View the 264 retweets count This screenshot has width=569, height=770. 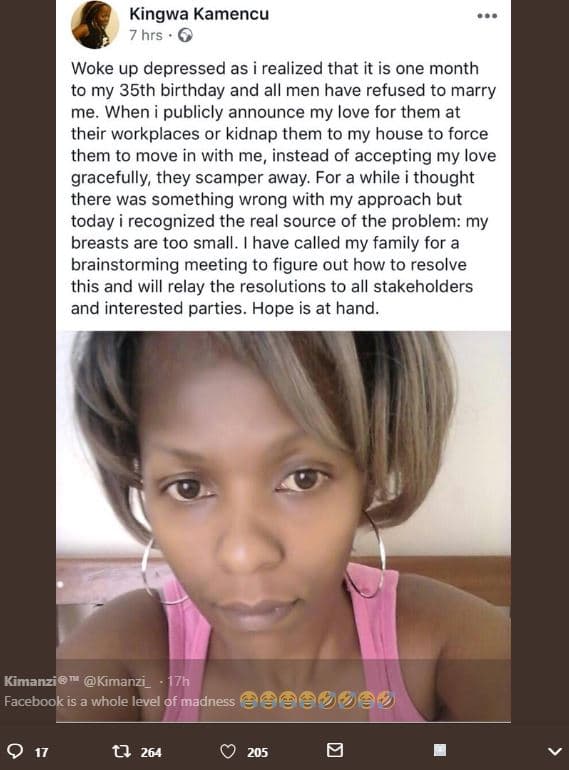tap(151, 752)
